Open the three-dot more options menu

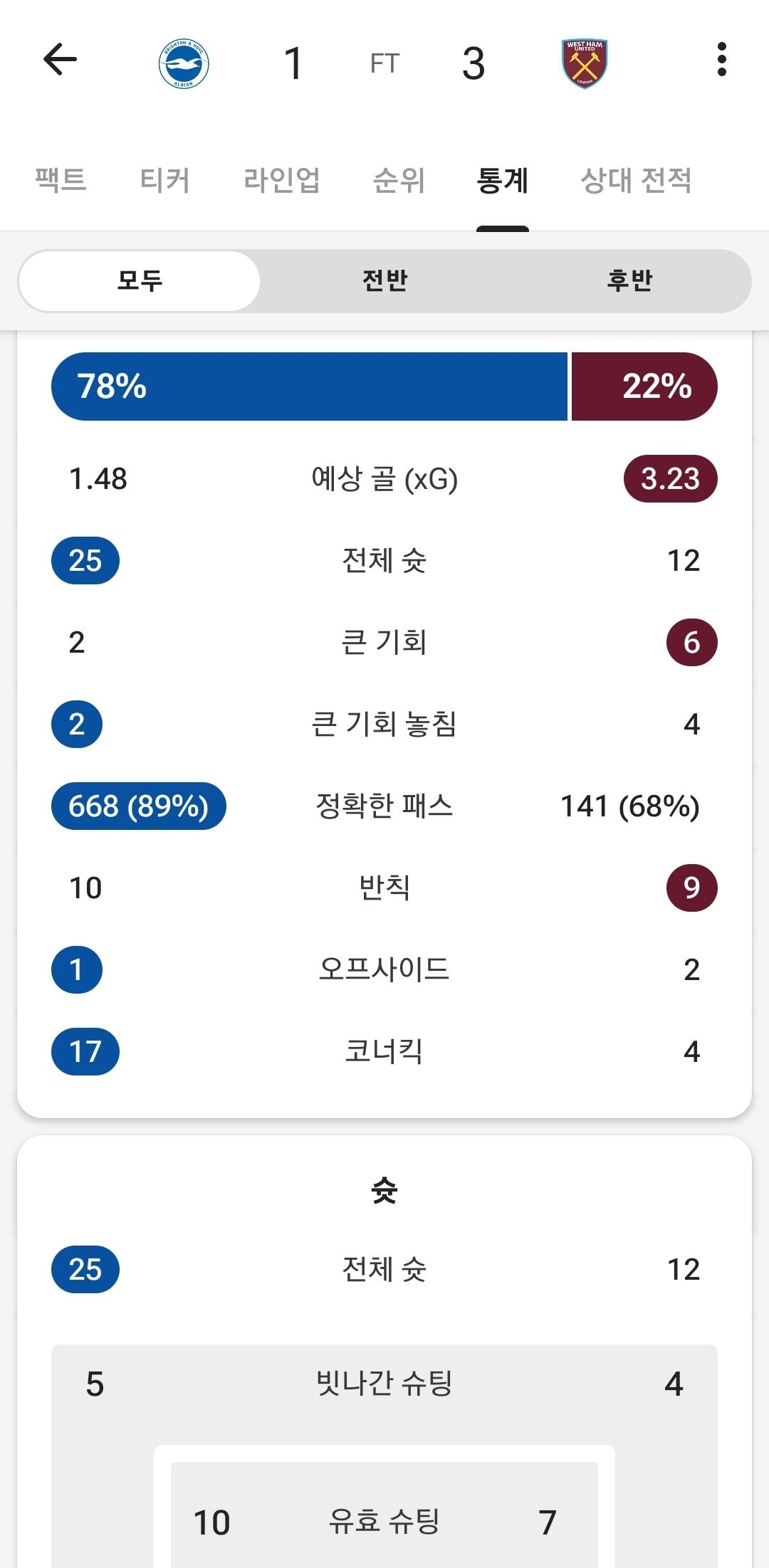[x=721, y=60]
